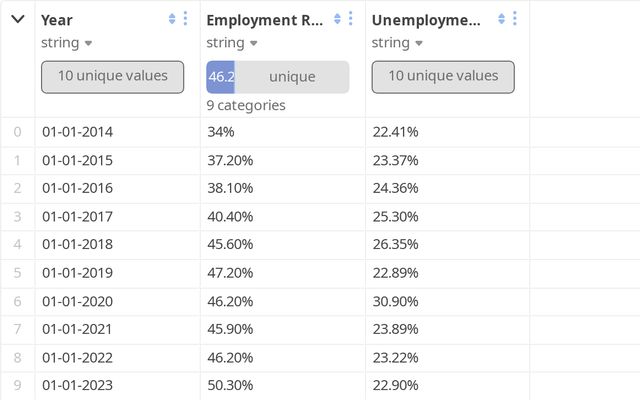Click the gray "unique" bar segment
Image resolution: width=640 pixels, height=400 pixels.
tap(292, 77)
